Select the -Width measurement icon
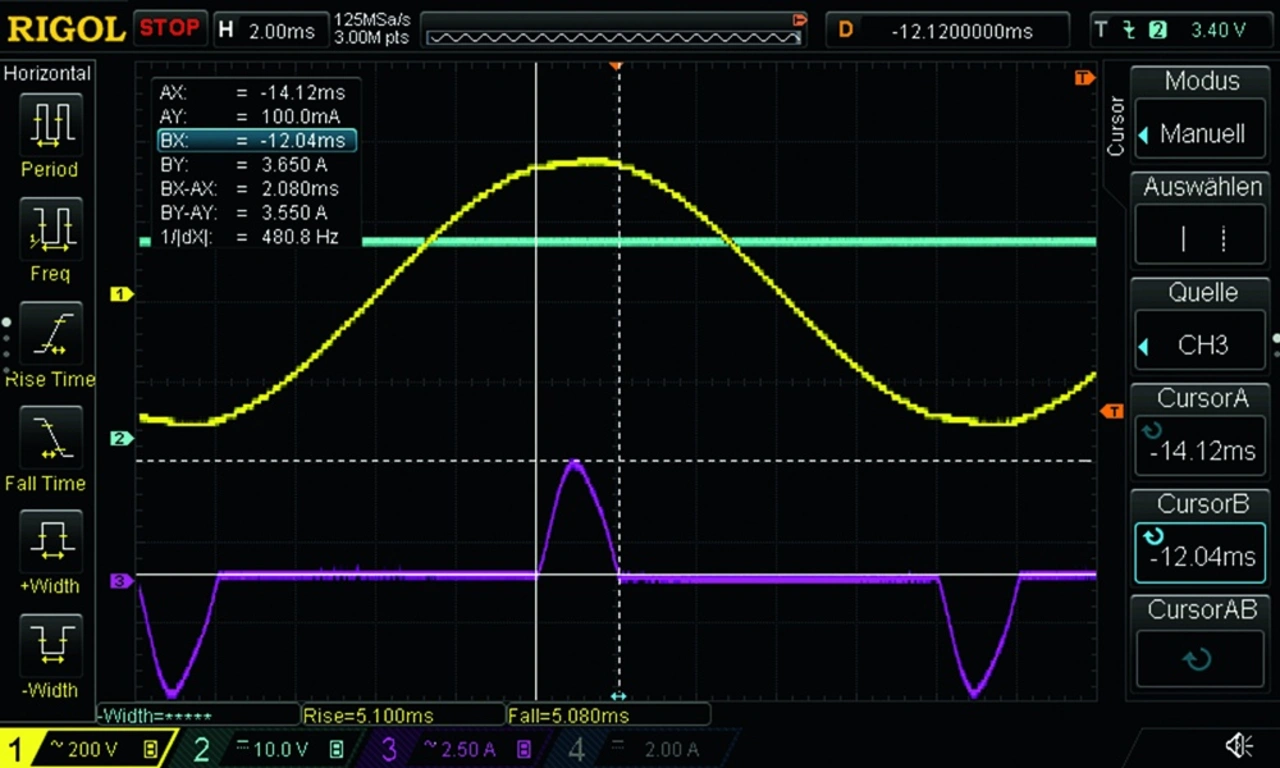 coord(49,644)
